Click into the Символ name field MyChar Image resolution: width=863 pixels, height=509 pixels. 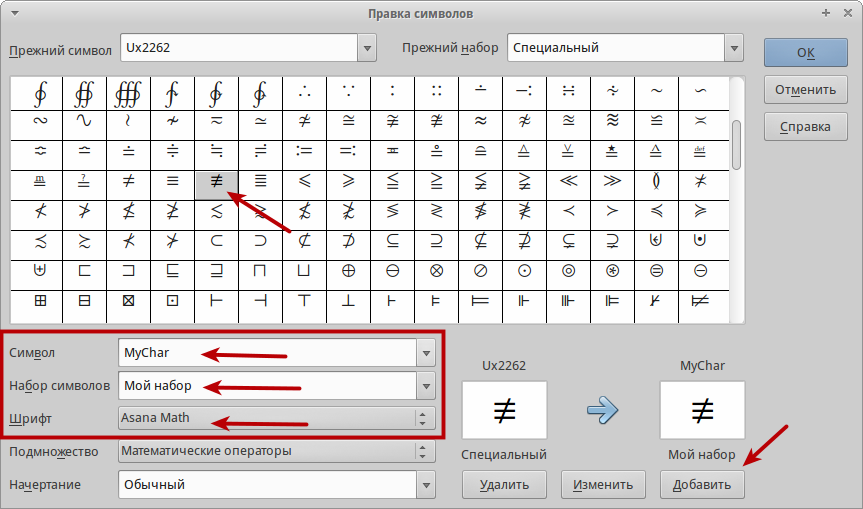click(267, 353)
